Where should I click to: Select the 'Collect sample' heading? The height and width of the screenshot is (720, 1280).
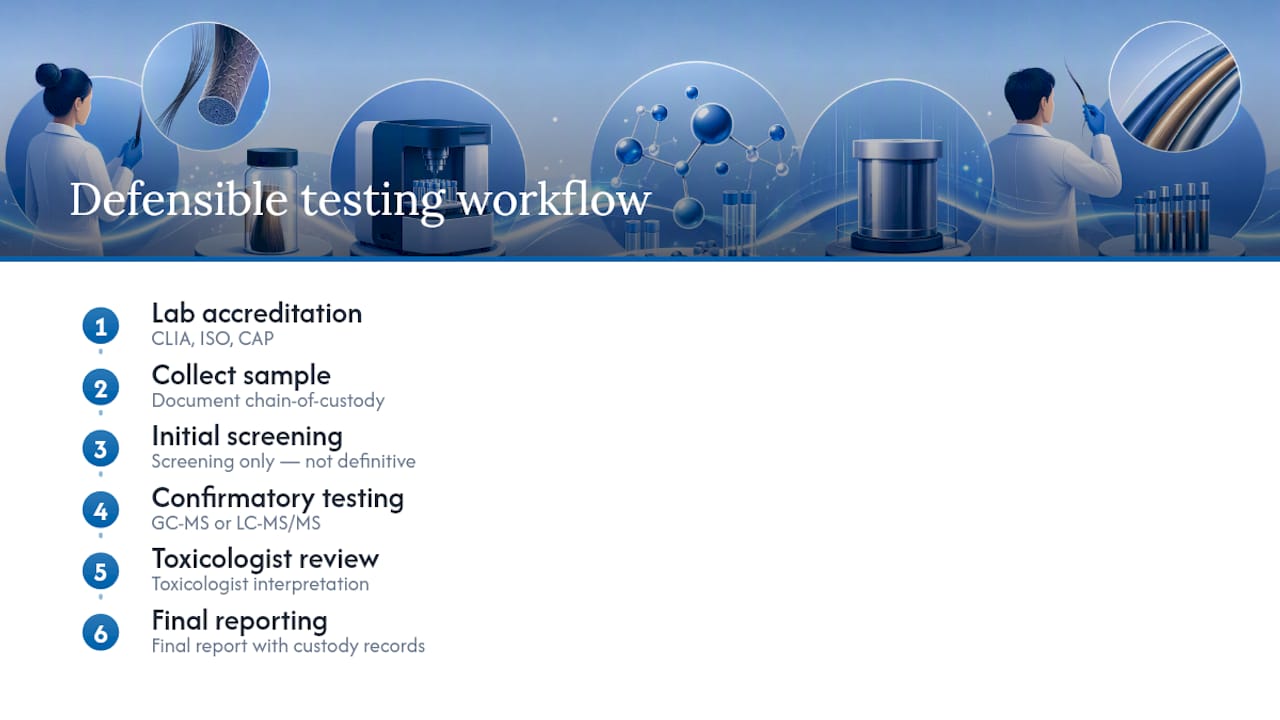[241, 375]
